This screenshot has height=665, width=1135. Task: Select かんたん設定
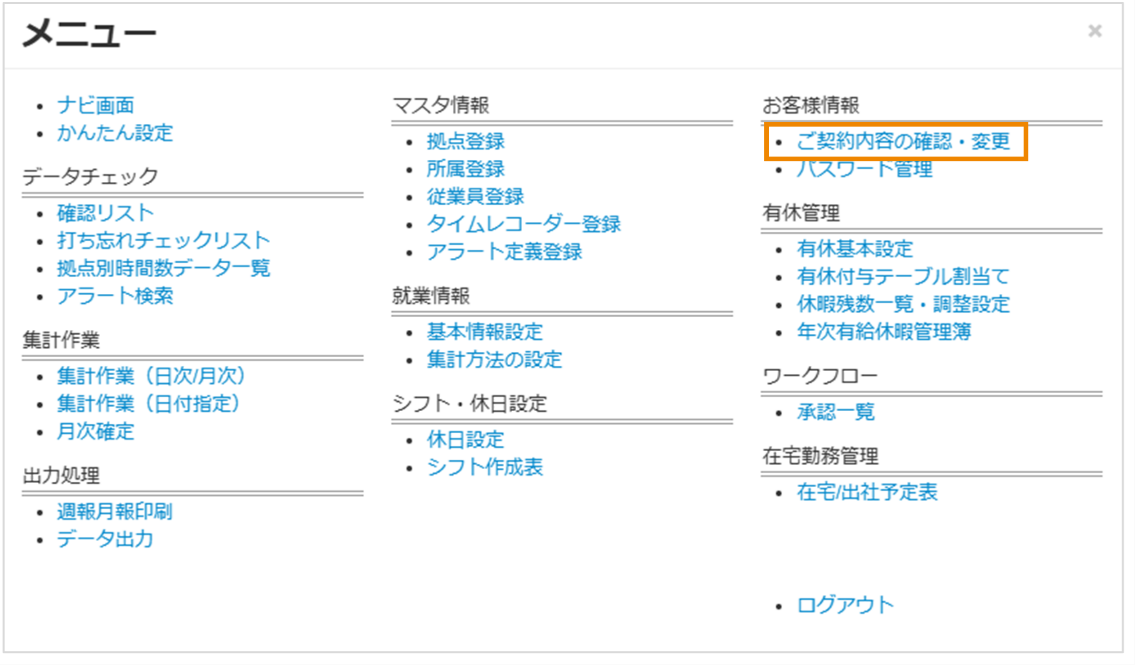tap(113, 131)
